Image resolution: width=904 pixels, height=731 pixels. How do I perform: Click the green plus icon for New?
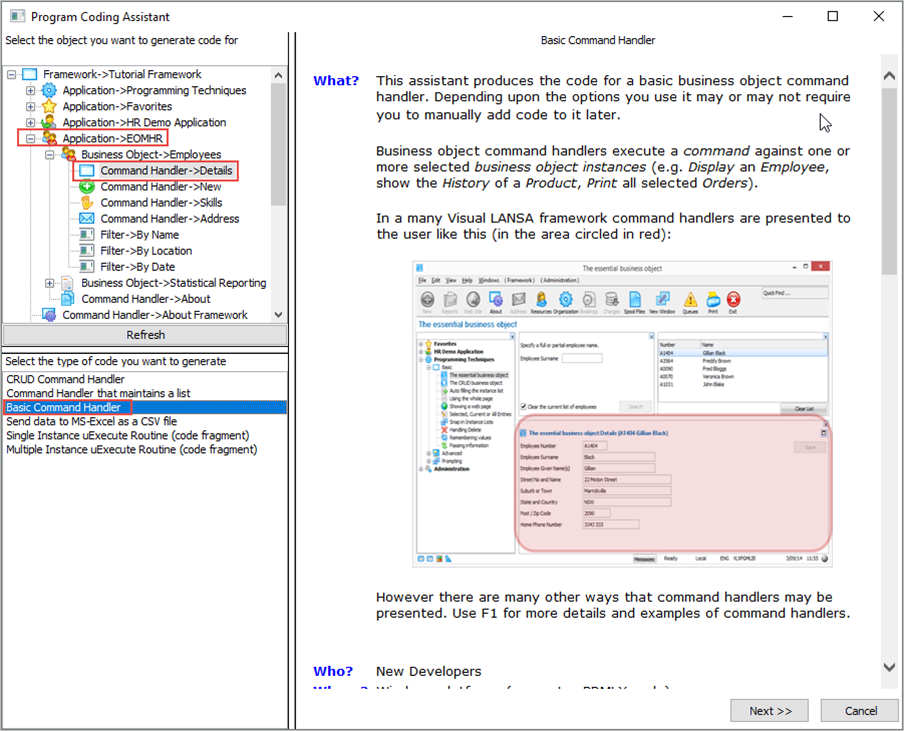click(87, 187)
